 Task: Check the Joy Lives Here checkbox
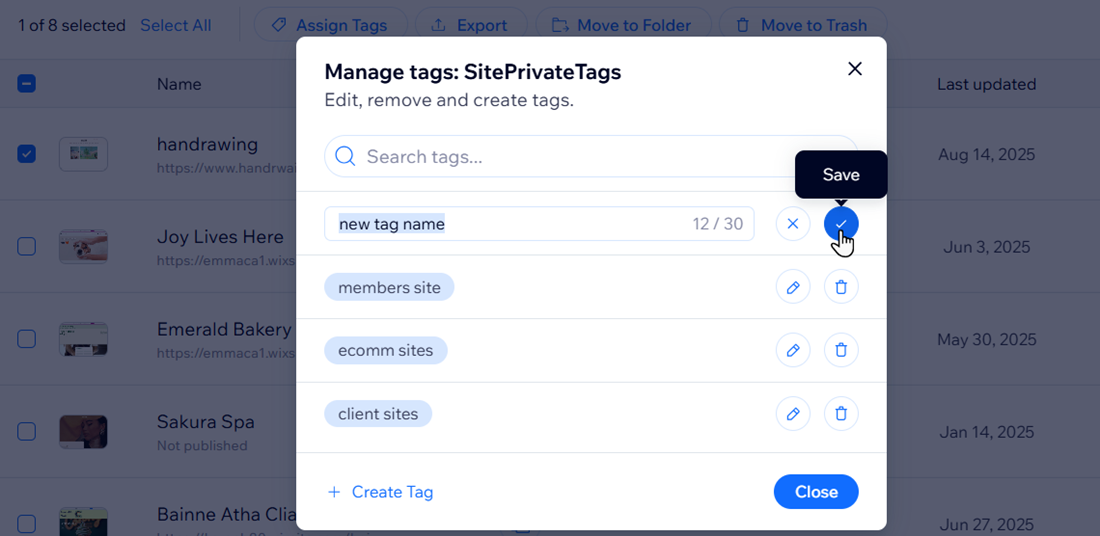(27, 246)
